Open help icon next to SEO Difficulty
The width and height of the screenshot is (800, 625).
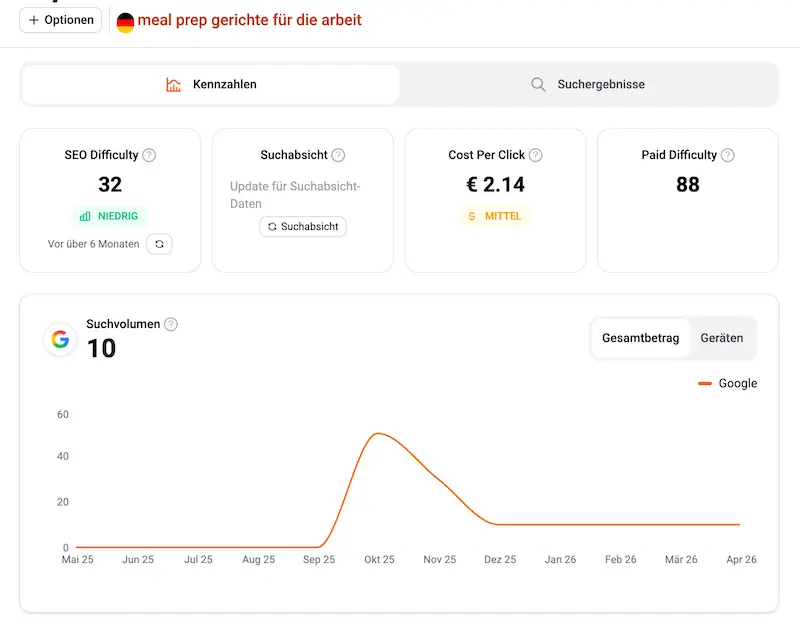click(149, 155)
